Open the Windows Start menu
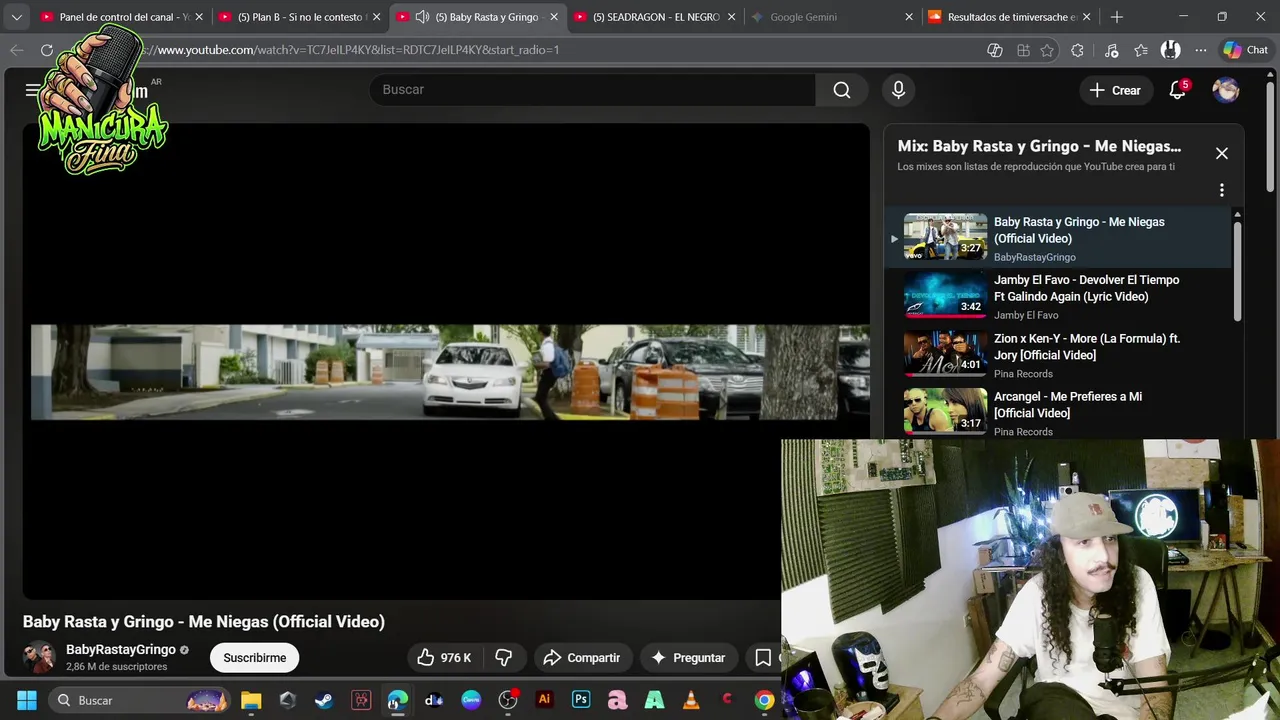The image size is (1280, 720). tap(27, 700)
